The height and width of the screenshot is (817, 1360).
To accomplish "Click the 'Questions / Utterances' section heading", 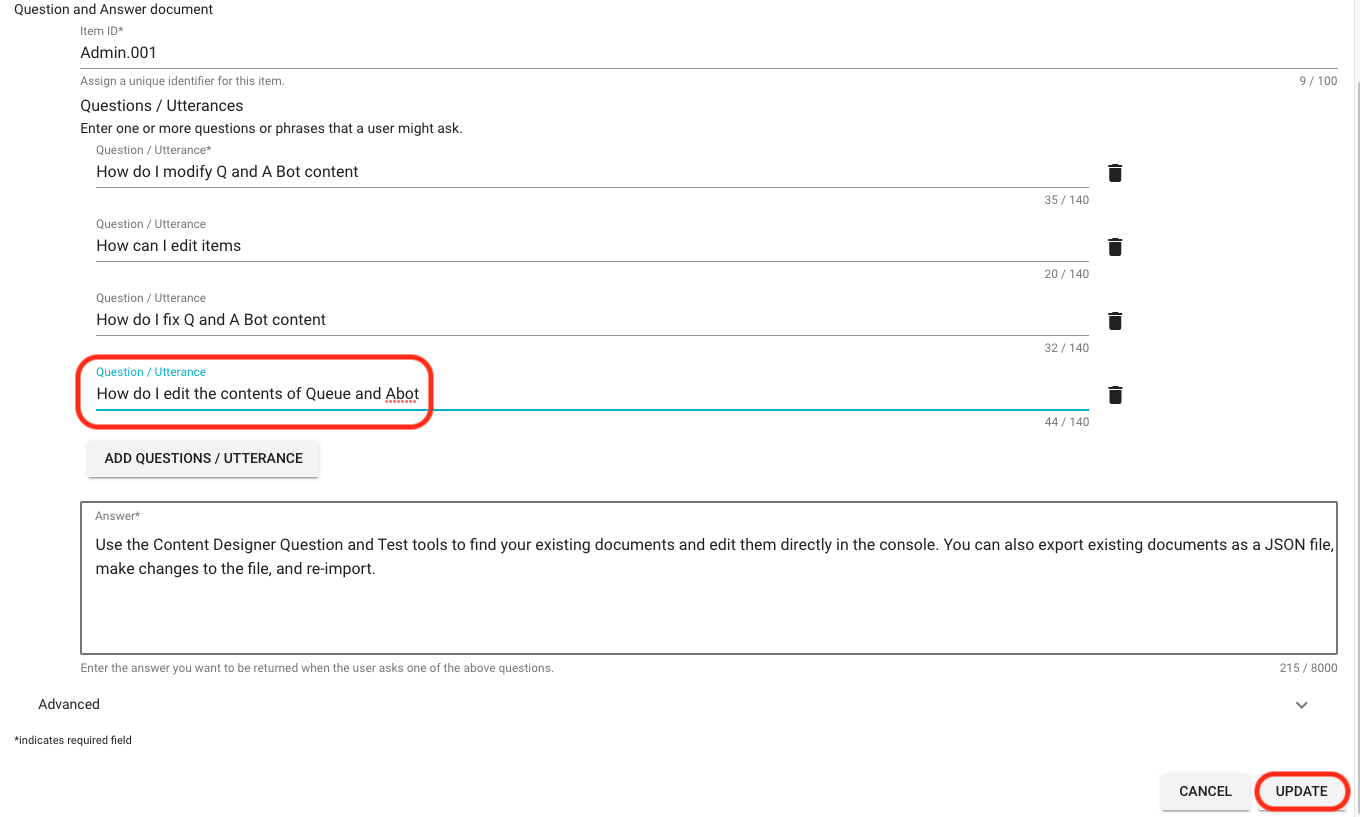I will tap(162, 106).
